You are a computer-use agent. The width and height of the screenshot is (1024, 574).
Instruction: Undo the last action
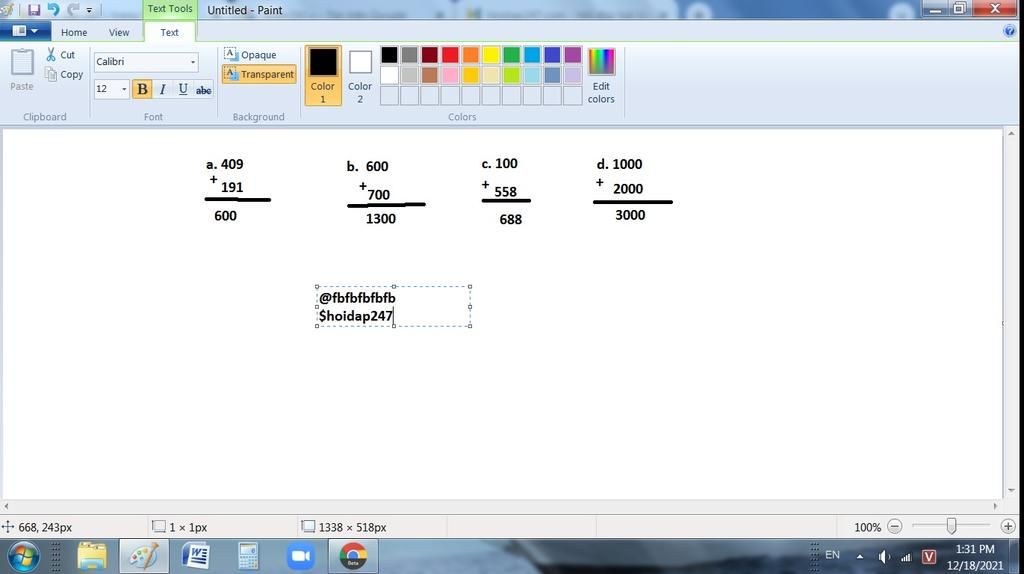pyautogui.click(x=54, y=10)
